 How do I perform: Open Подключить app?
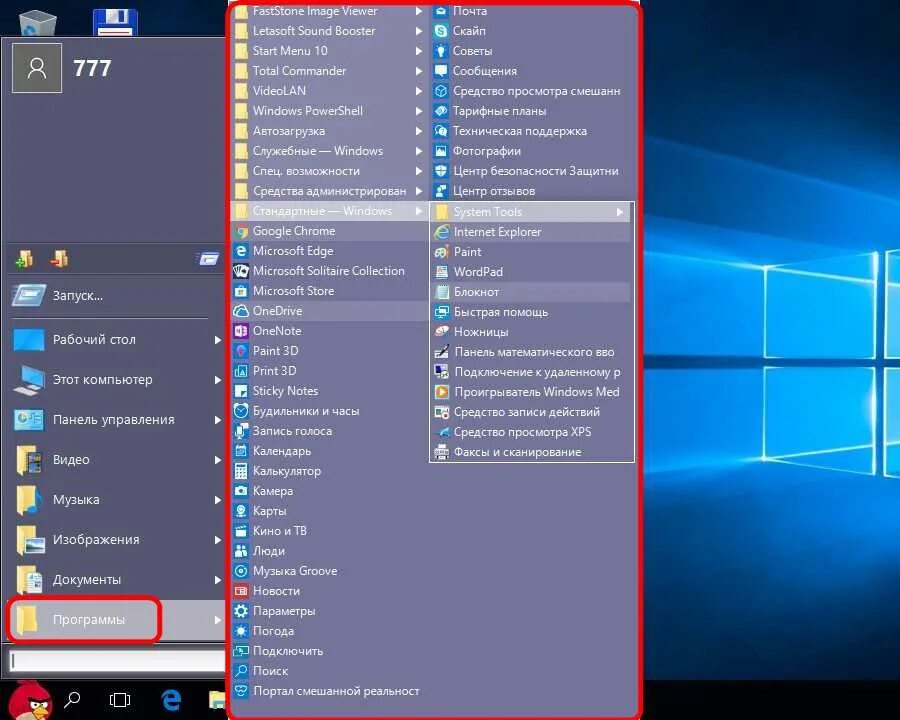click(329, 651)
